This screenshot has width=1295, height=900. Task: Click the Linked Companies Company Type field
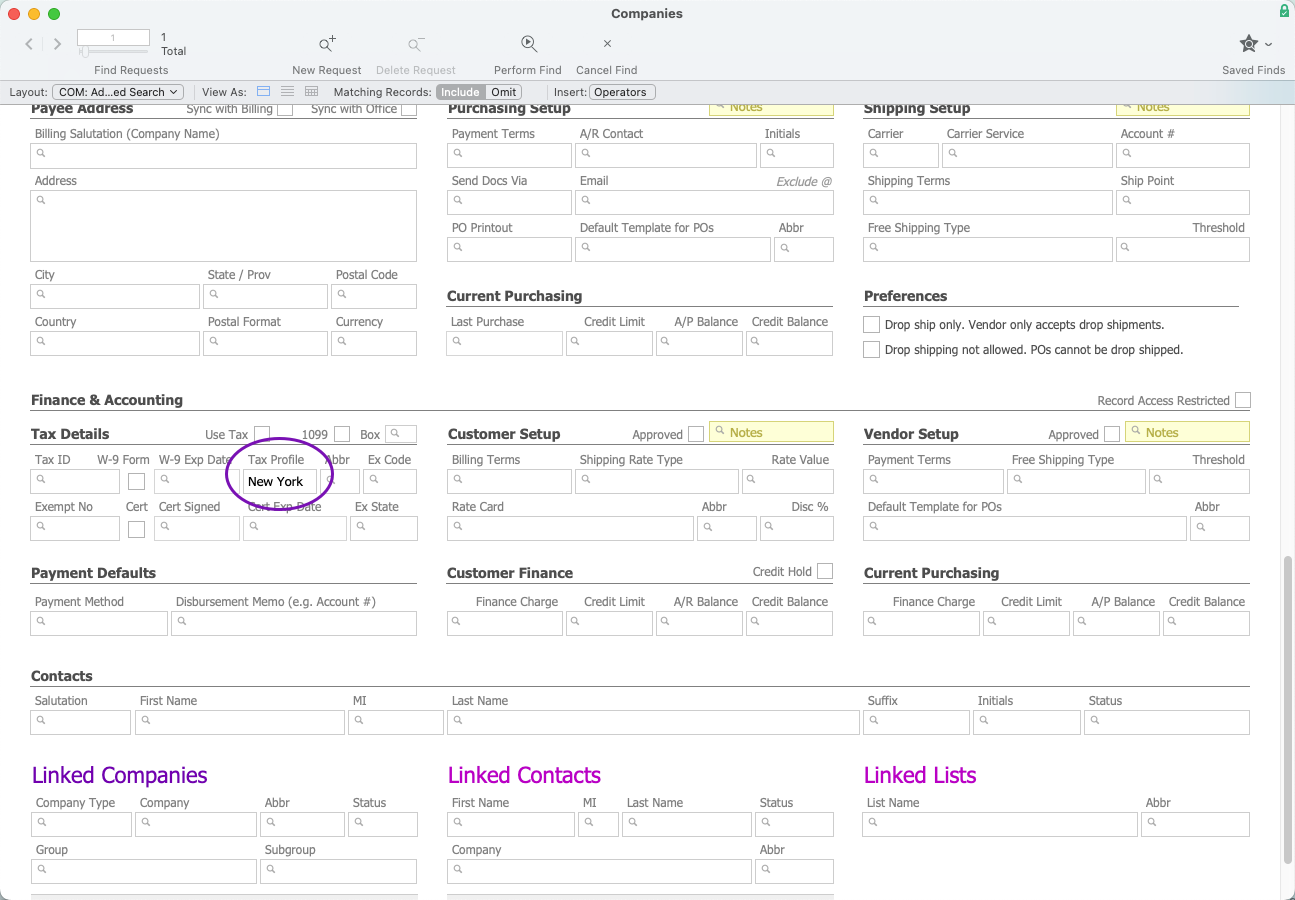click(x=81, y=824)
